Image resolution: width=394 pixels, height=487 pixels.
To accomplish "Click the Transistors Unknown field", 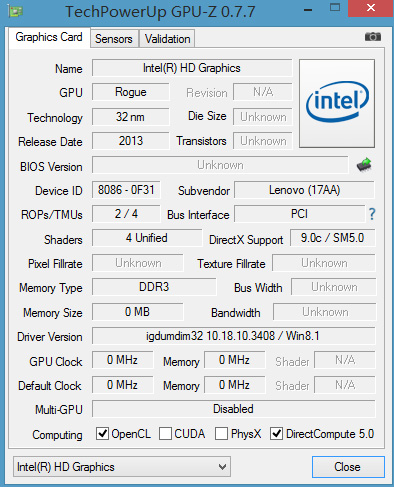I will (x=263, y=141).
